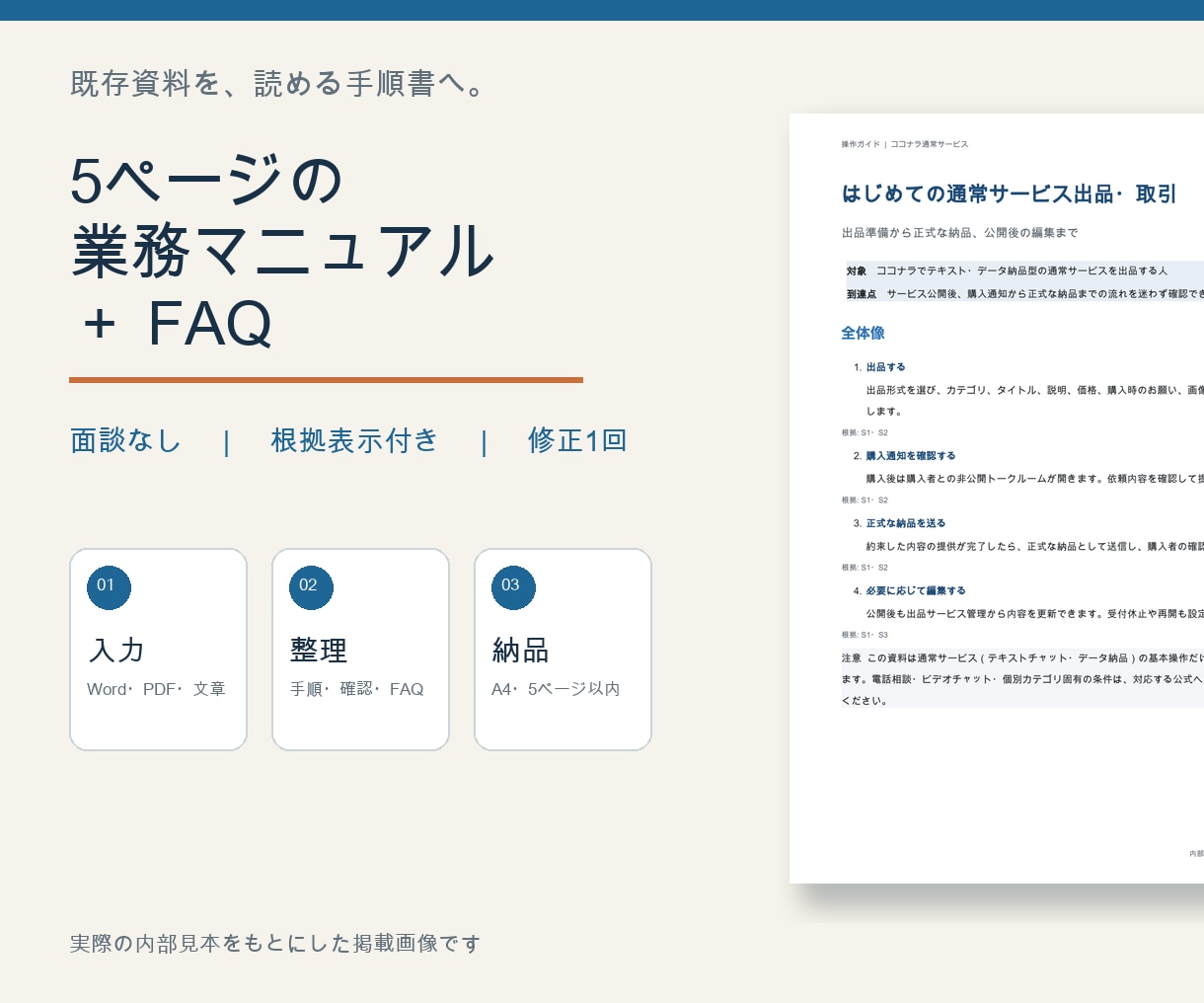Click the 全体像 section heading
The image size is (1204, 1003).
tap(863, 334)
